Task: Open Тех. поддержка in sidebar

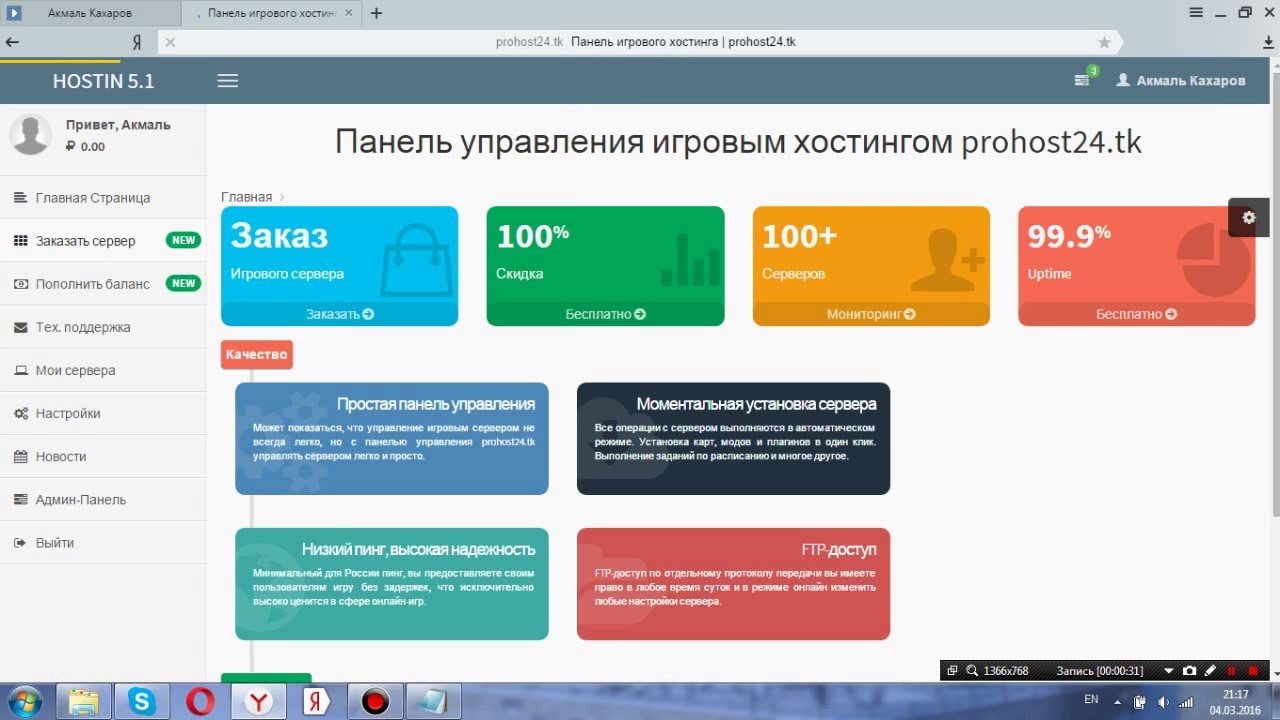Action: 103,327
